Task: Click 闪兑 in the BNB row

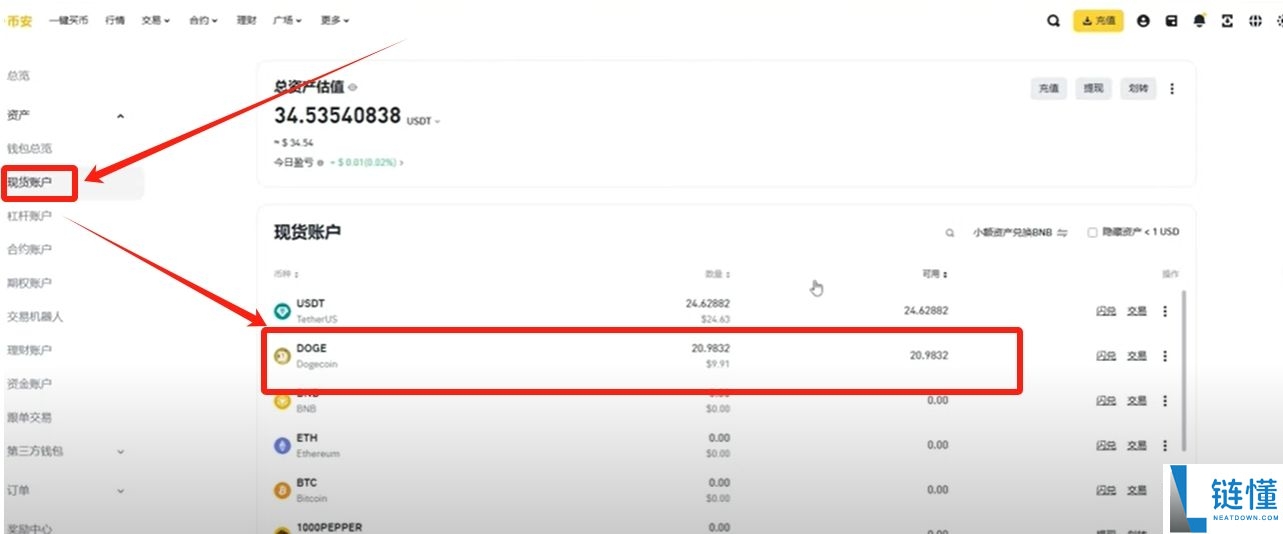Action: point(1106,400)
